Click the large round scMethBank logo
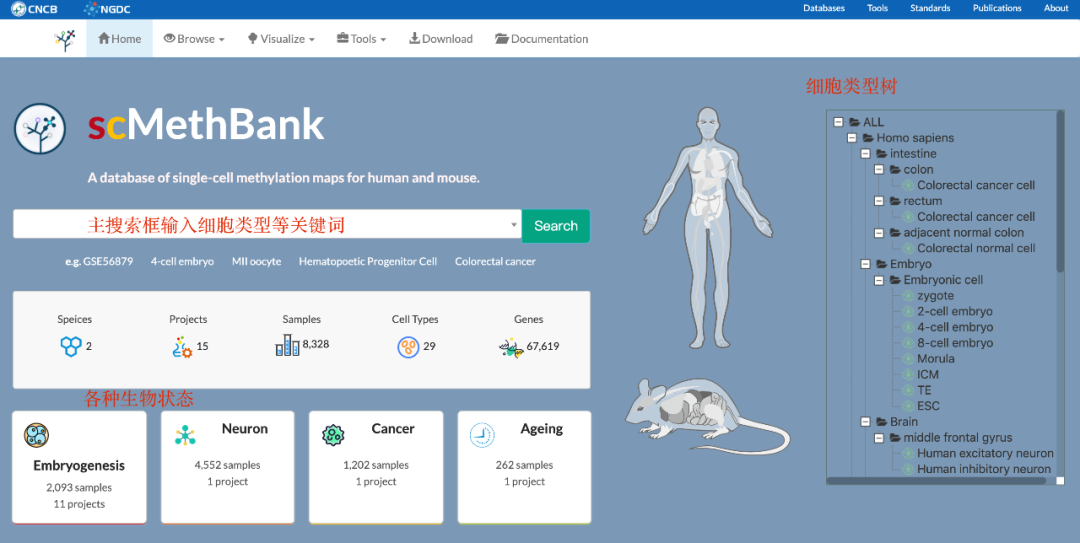 40,129
